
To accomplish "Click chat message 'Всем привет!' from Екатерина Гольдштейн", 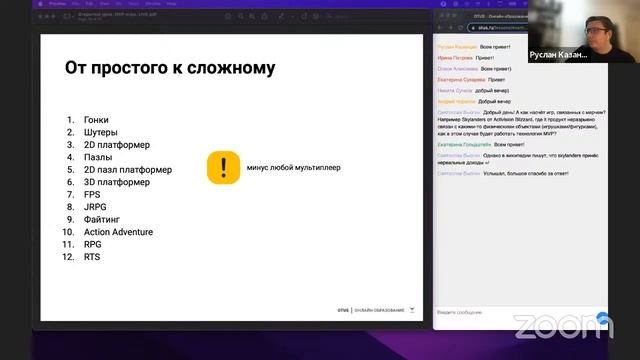I will click(509, 144).
